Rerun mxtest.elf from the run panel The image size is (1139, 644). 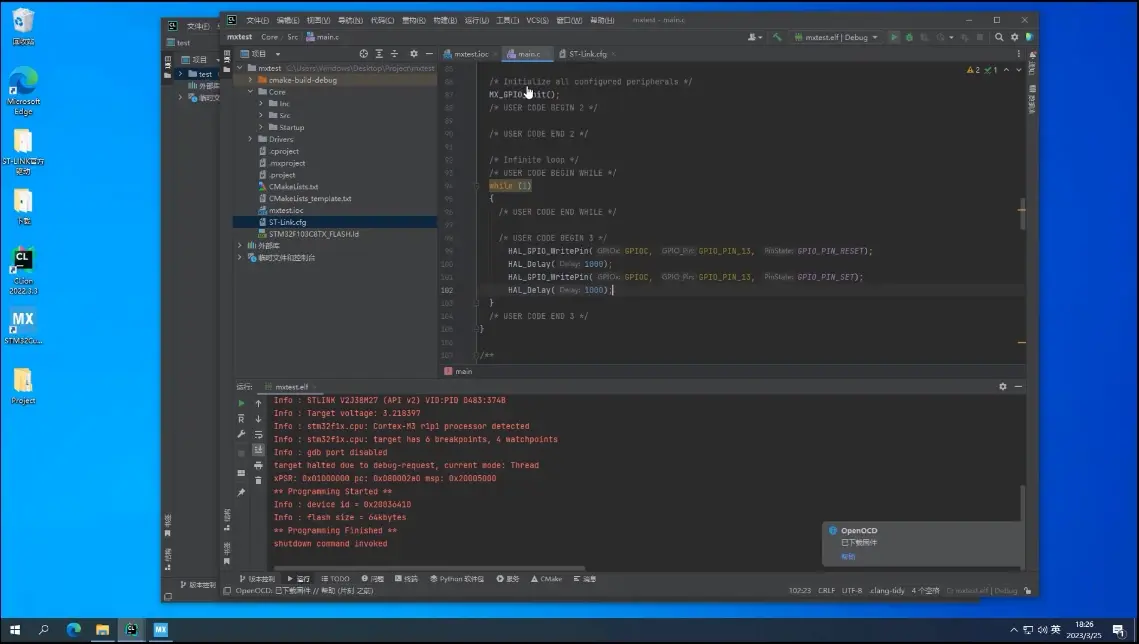[x=241, y=403]
